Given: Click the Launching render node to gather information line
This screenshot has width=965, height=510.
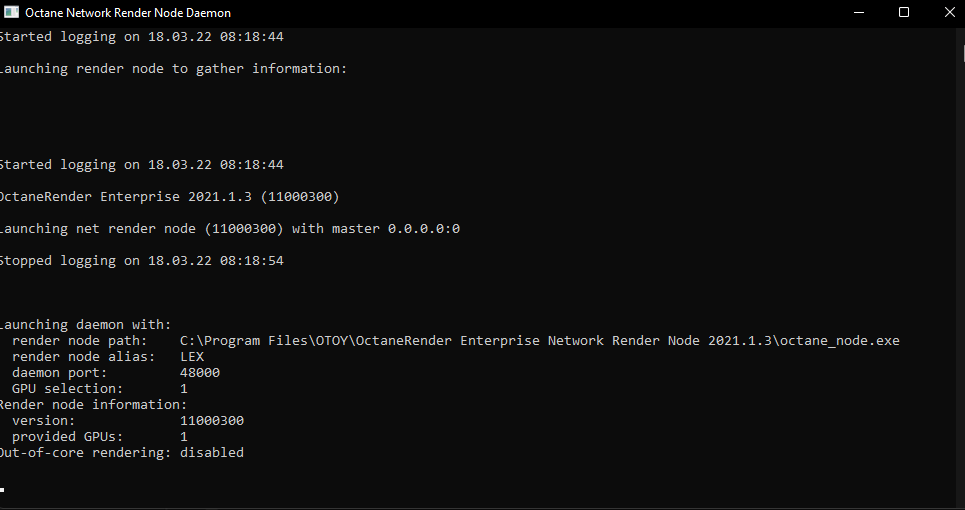Looking at the screenshot, I should 172,69.
